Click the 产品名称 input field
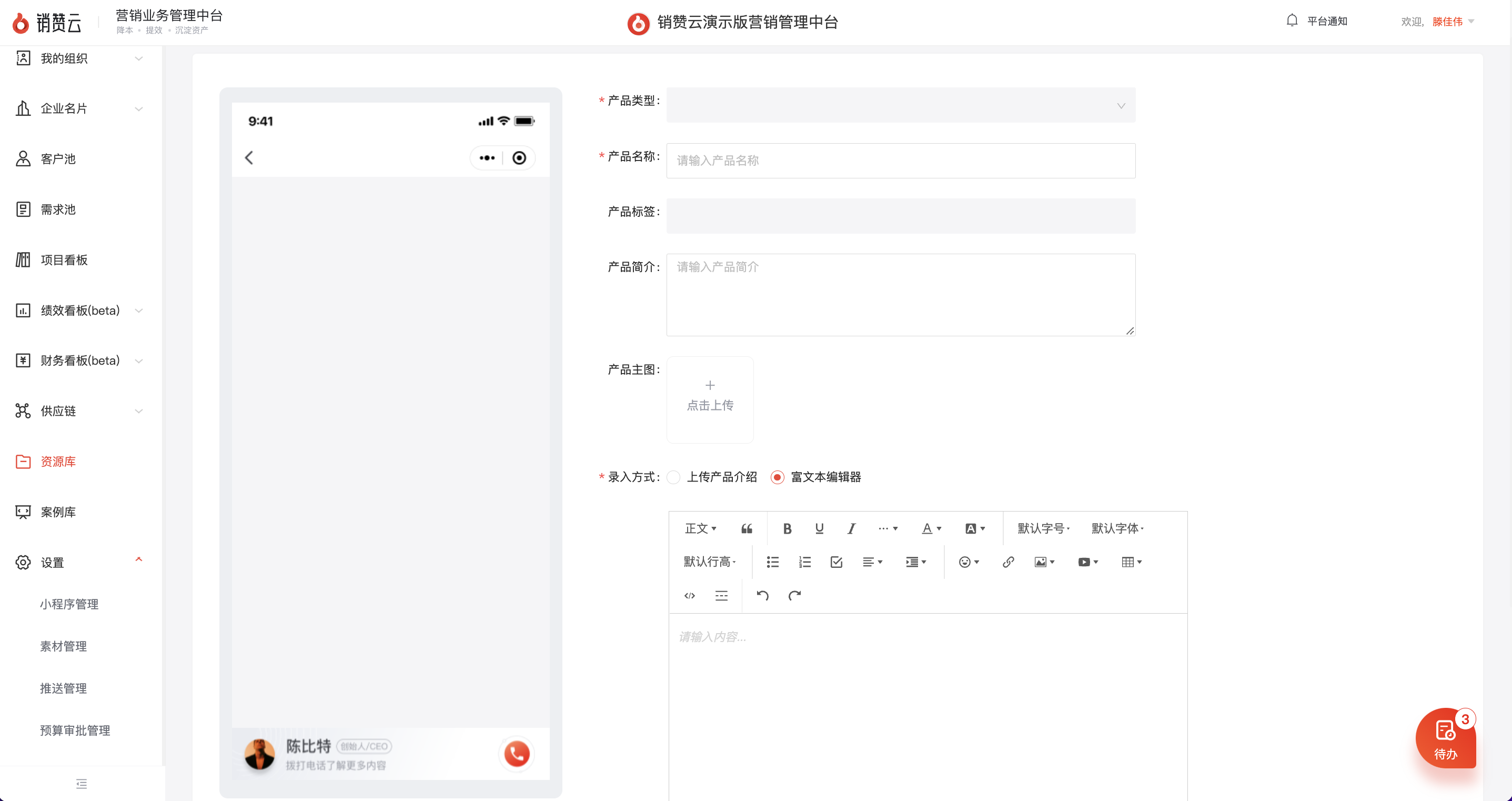The image size is (1512, 801). click(x=900, y=161)
